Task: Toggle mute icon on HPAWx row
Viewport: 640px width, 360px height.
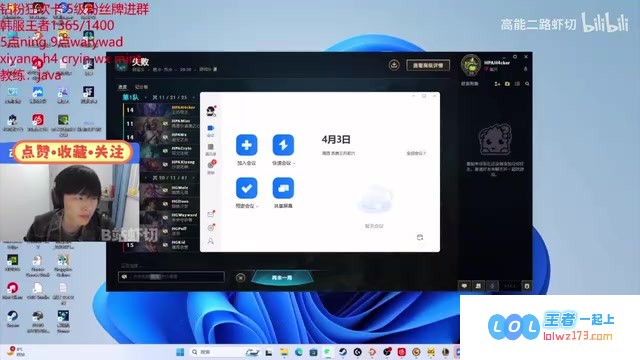Action: [x=165, y=137]
